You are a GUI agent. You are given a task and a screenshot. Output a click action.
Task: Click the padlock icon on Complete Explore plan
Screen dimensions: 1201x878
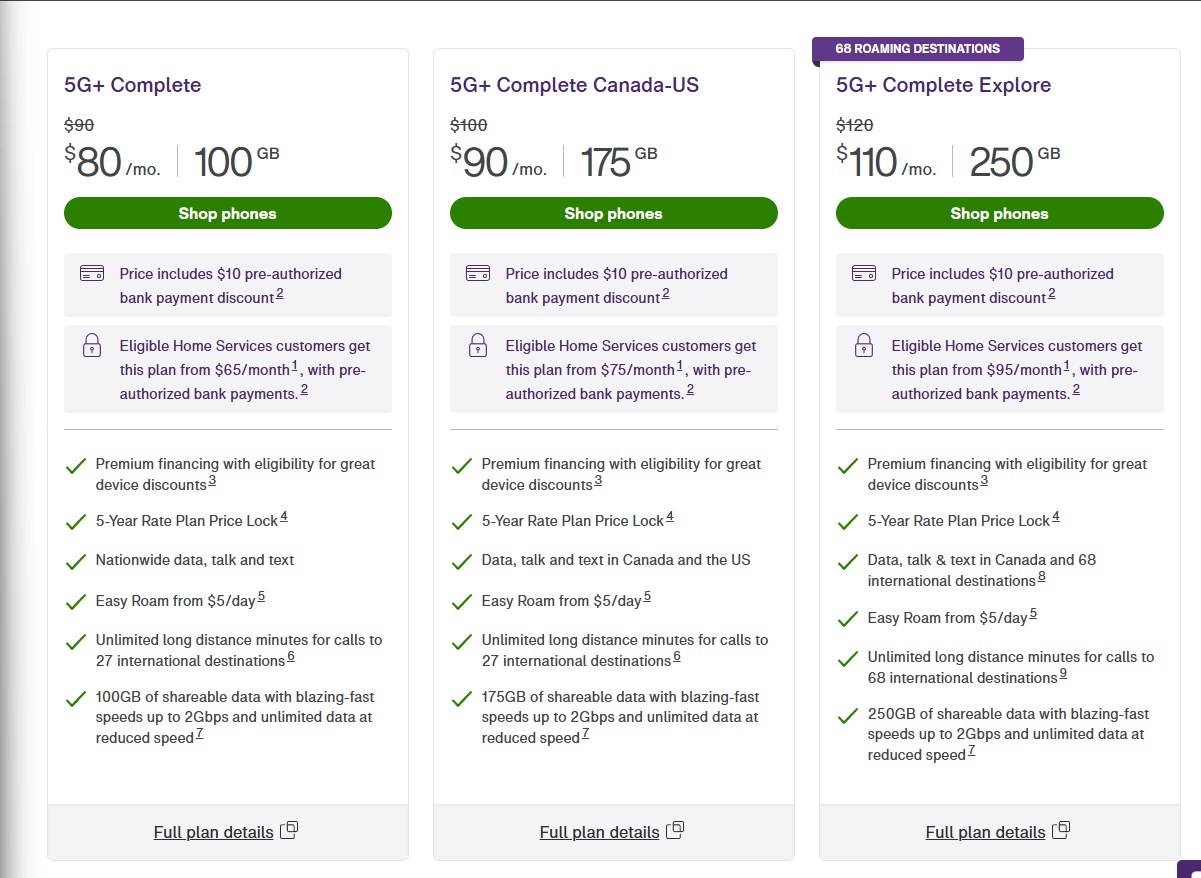(863, 345)
